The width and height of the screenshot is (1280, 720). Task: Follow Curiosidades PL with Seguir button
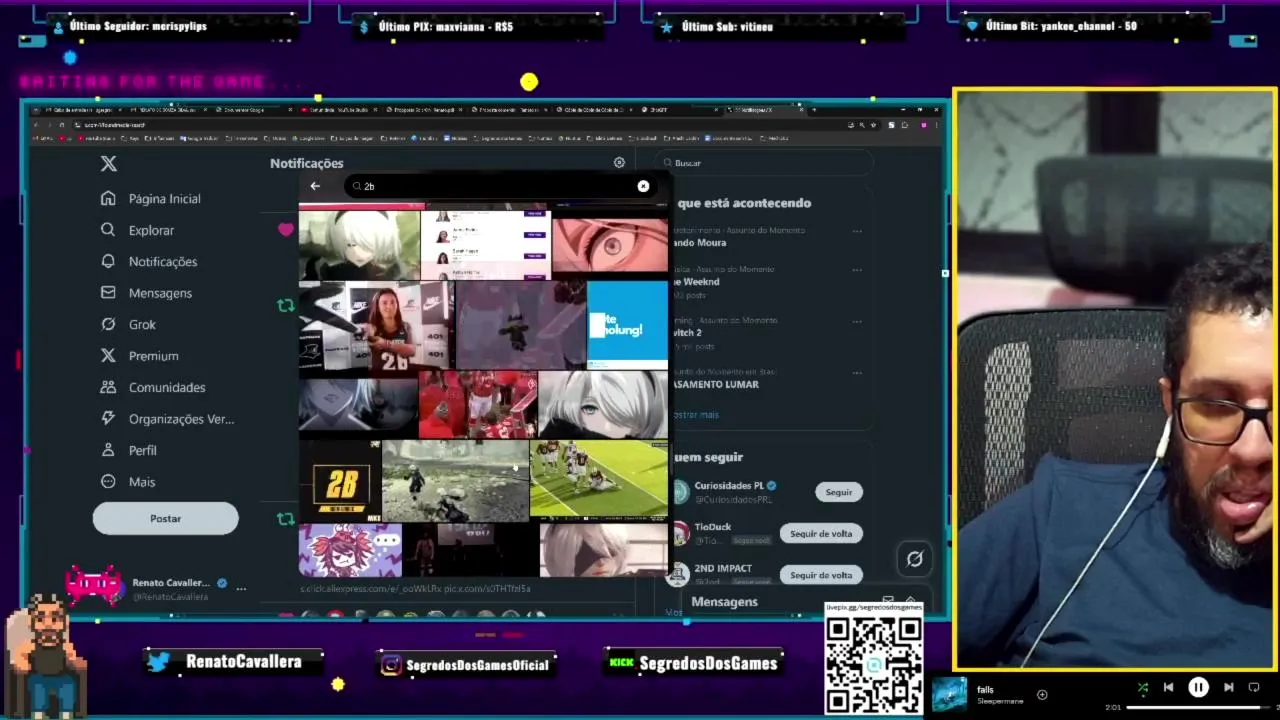pyautogui.click(x=839, y=492)
